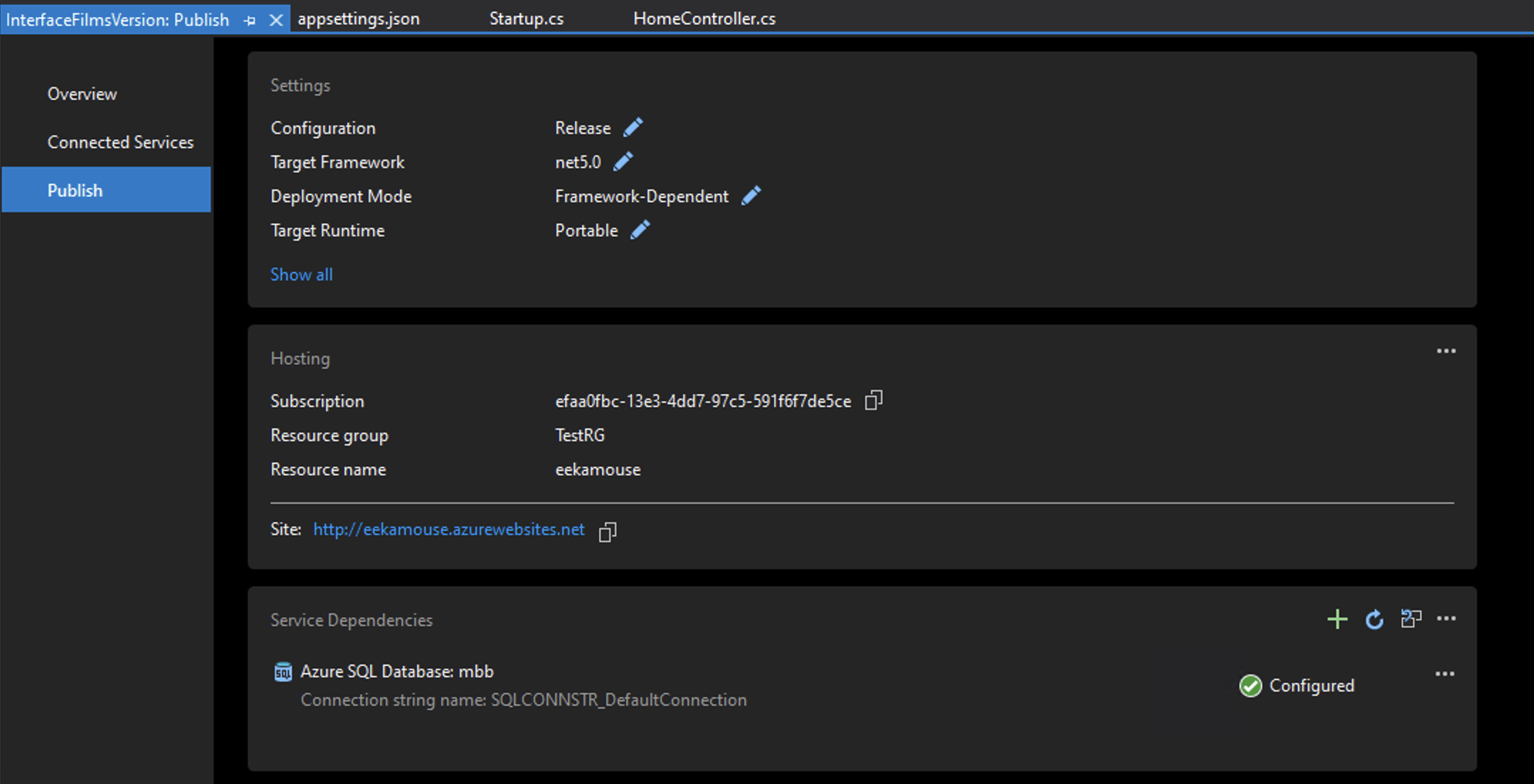
Task: Open the appsettings.json tab
Action: (x=359, y=18)
